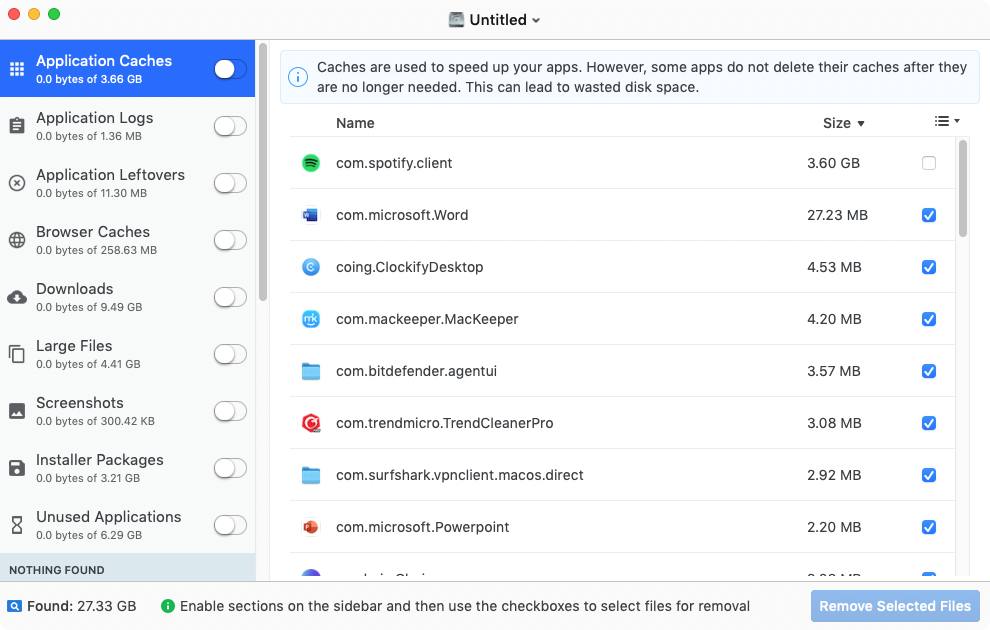Click the Microsoft Word app icon
Screen dimensions: 990x630
[311, 215]
